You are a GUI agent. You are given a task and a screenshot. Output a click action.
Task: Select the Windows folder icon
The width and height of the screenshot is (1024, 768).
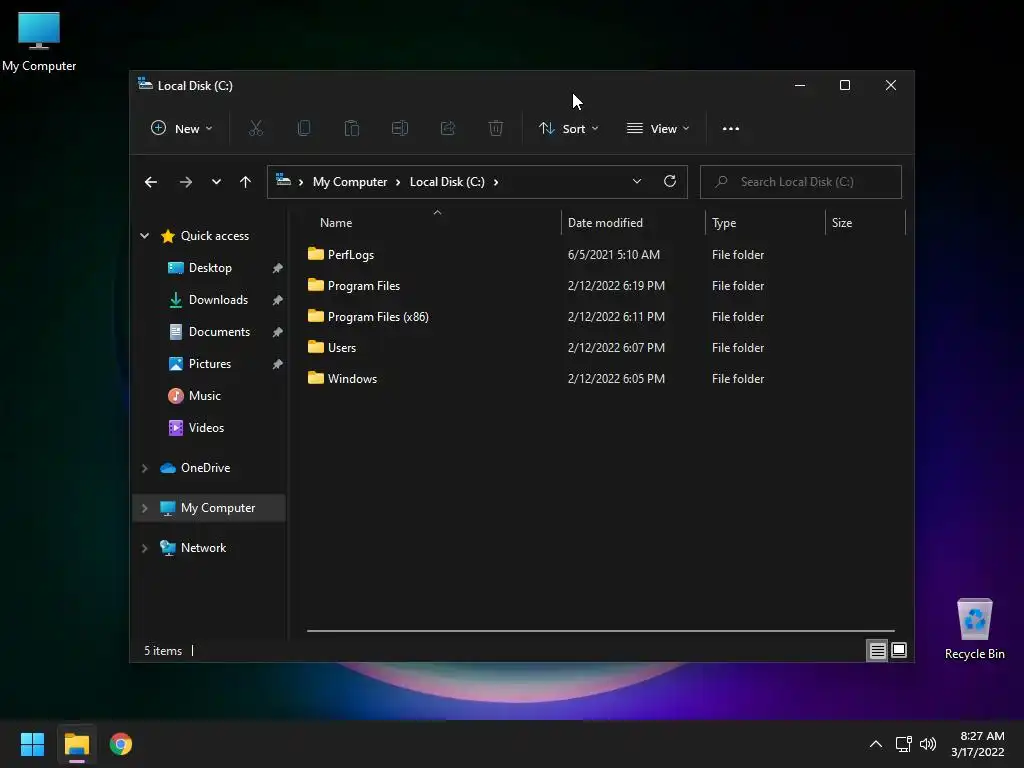click(316, 378)
